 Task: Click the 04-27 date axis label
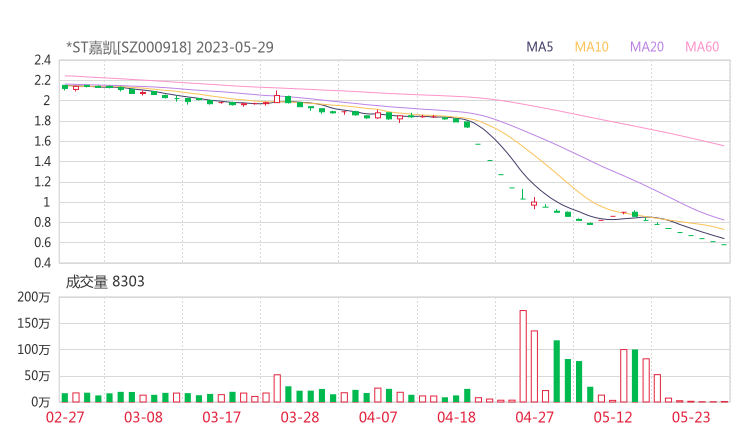534,417
